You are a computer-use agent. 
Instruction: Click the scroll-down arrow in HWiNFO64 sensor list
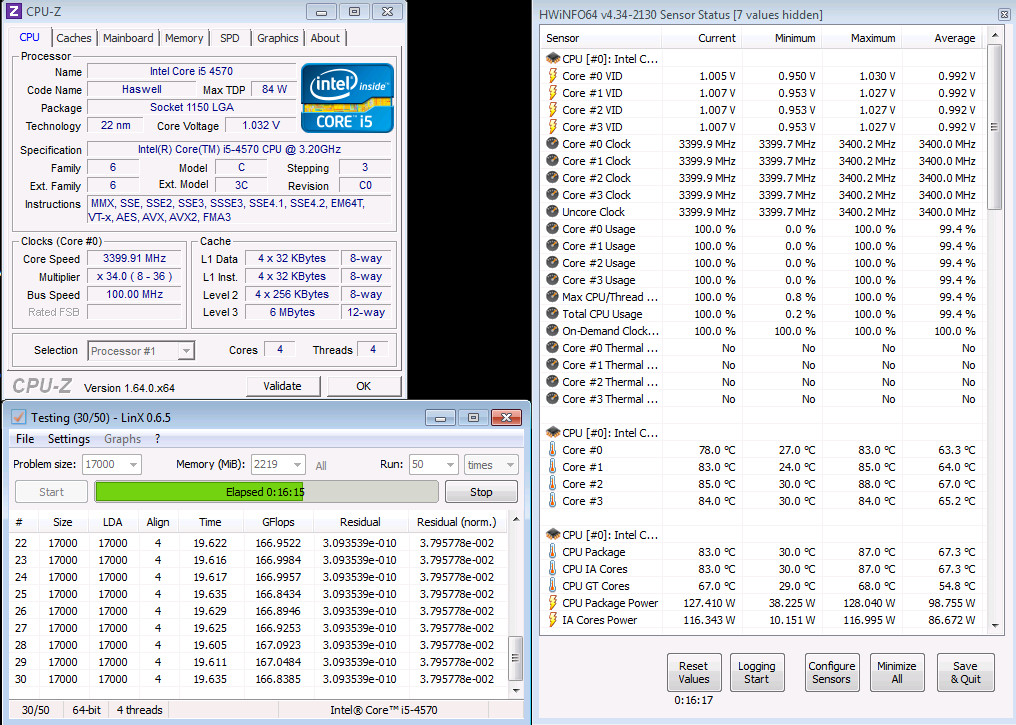(x=995, y=625)
